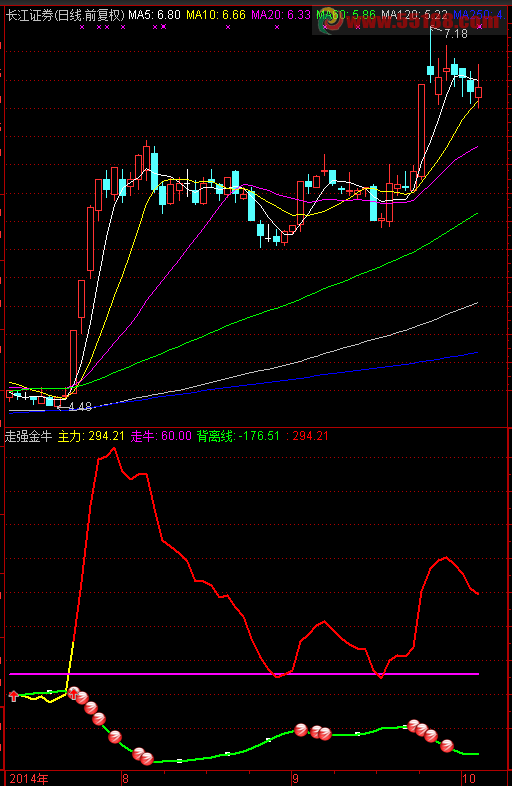512x786 pixels.
Task: Select the magenta MA20: 6.33 label
Action: click(x=281, y=15)
